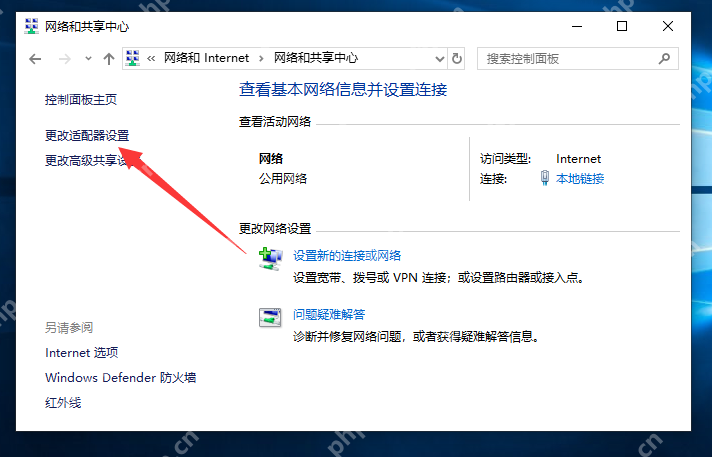Image resolution: width=712 pixels, height=457 pixels.
Task: Expand the address bar history dropdown
Action: [440, 59]
